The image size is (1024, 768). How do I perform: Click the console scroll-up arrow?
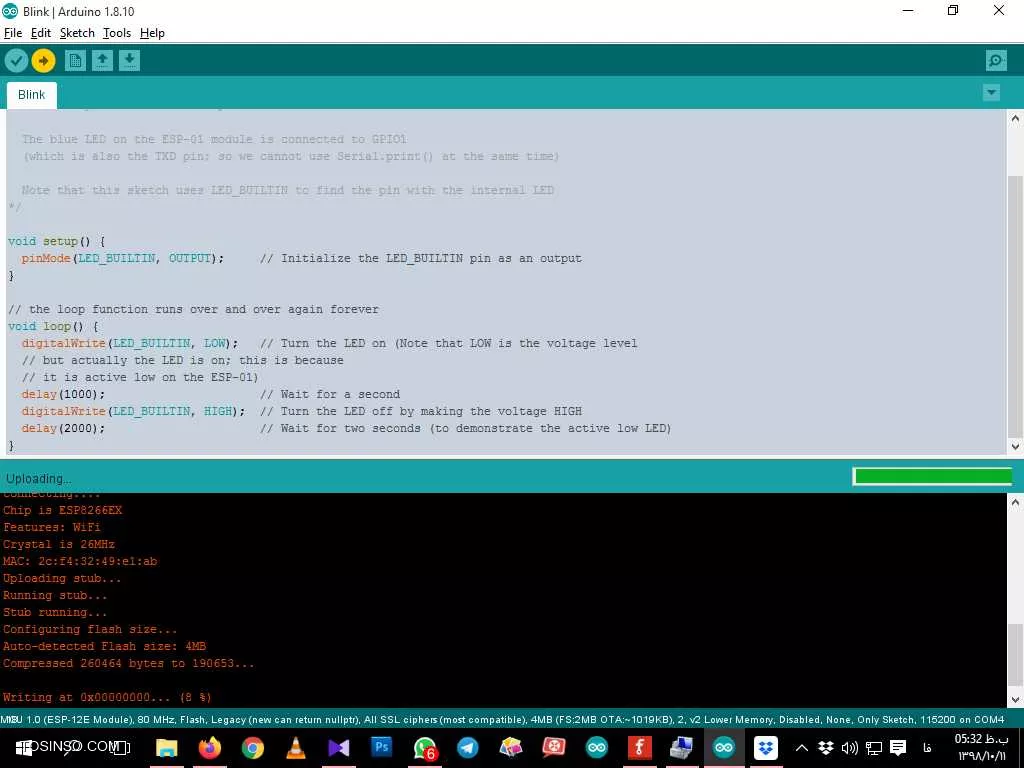click(x=1015, y=502)
